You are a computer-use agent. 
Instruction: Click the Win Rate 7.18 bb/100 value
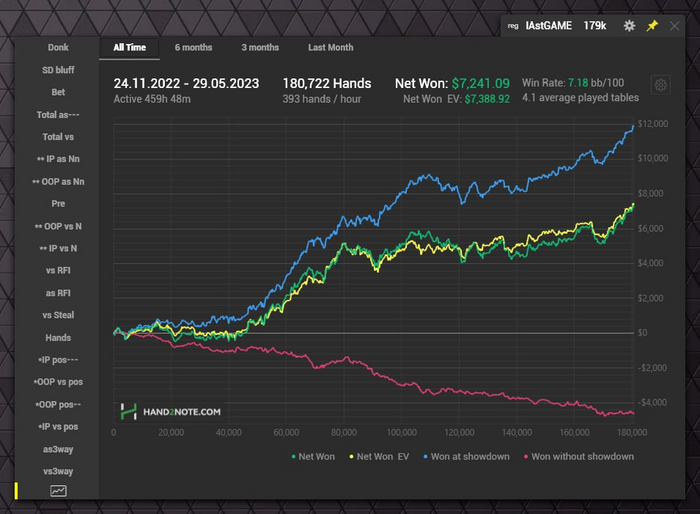(x=596, y=83)
